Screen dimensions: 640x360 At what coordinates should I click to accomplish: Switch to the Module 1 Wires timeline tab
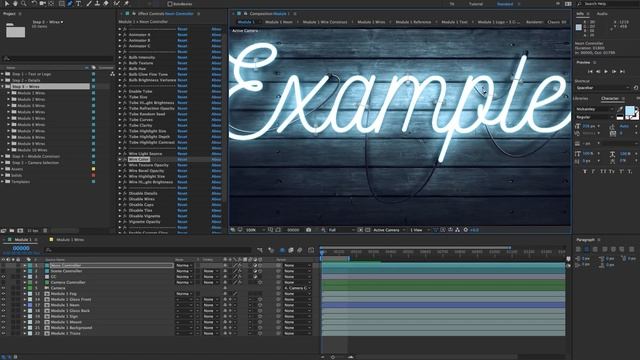click(x=70, y=240)
